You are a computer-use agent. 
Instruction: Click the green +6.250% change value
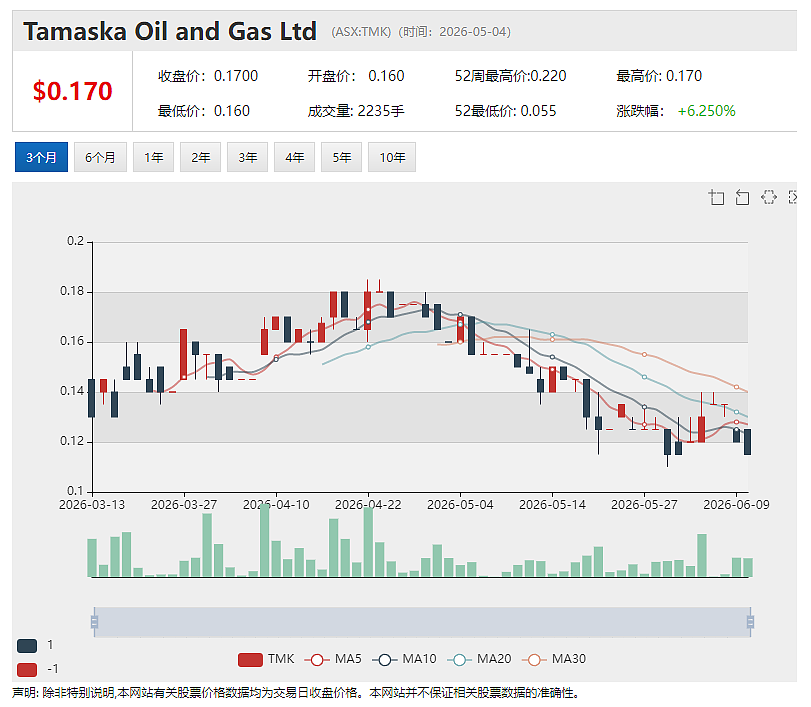(x=707, y=111)
